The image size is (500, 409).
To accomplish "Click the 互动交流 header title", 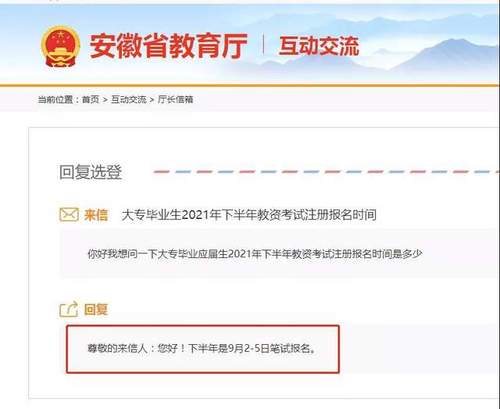I will point(319,46).
